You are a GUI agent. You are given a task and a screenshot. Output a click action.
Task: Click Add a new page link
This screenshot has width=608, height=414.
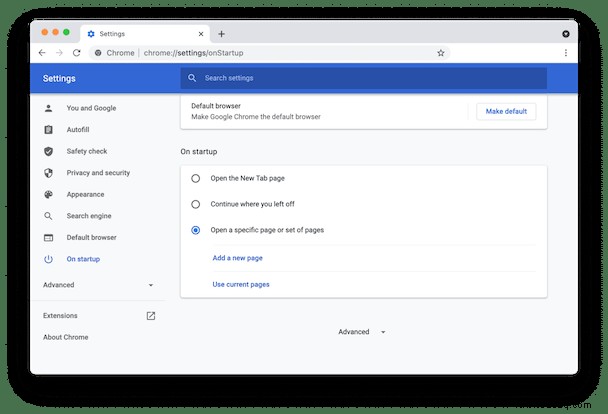(x=237, y=258)
